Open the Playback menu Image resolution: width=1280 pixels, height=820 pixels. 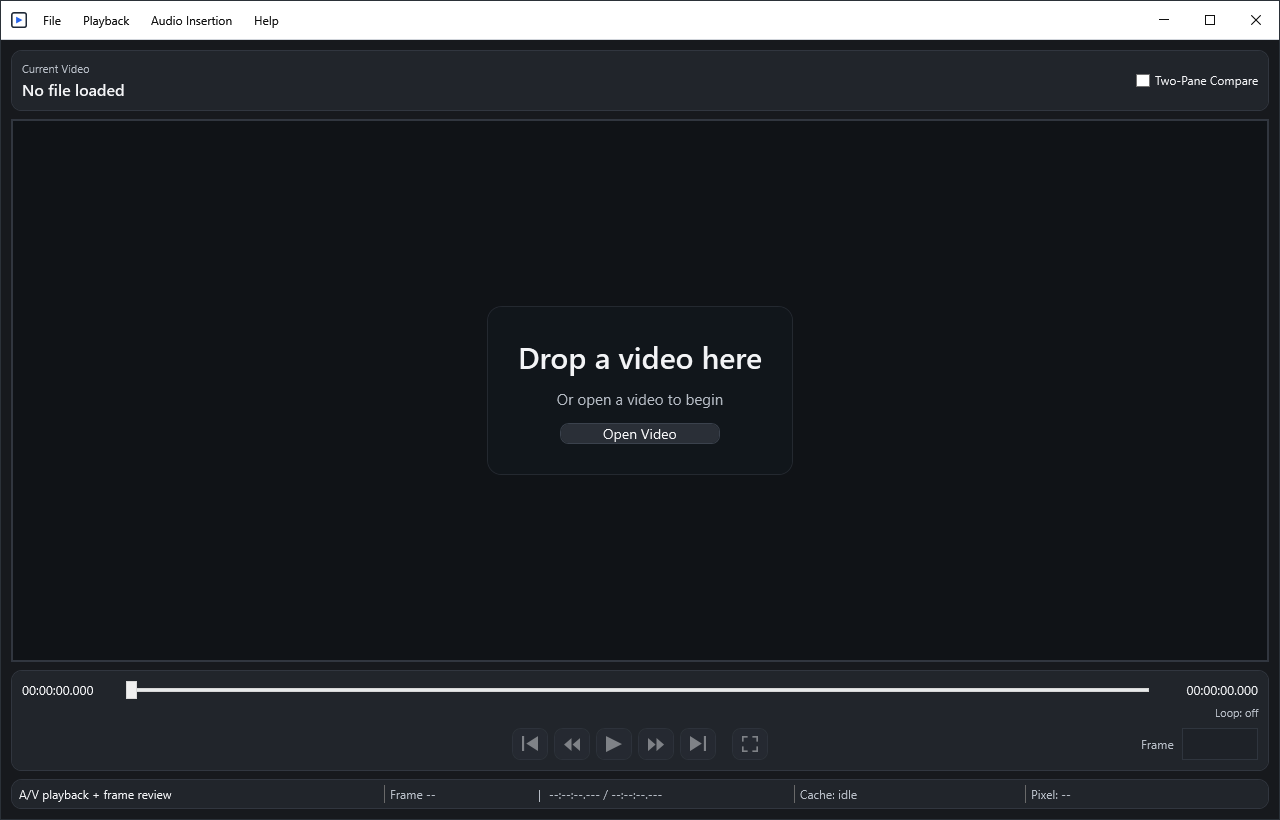pos(106,20)
